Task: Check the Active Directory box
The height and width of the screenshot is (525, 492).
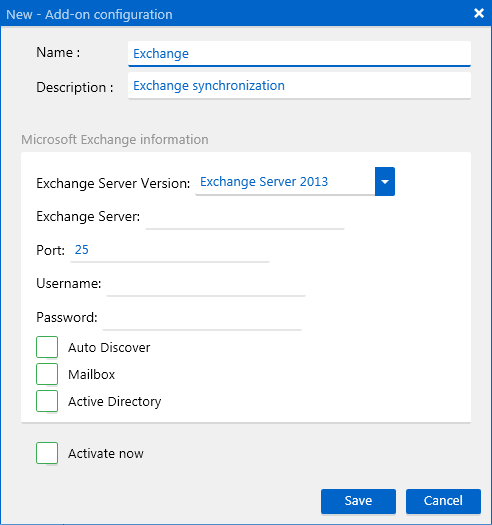Action: pyautogui.click(x=47, y=401)
